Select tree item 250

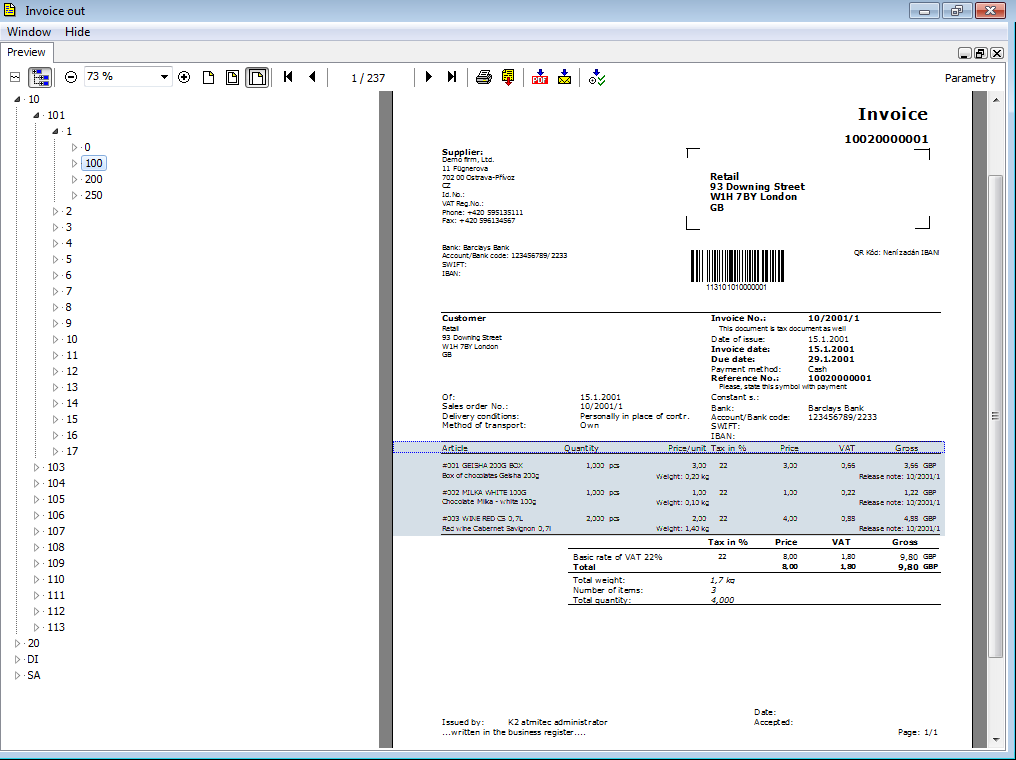(93, 195)
